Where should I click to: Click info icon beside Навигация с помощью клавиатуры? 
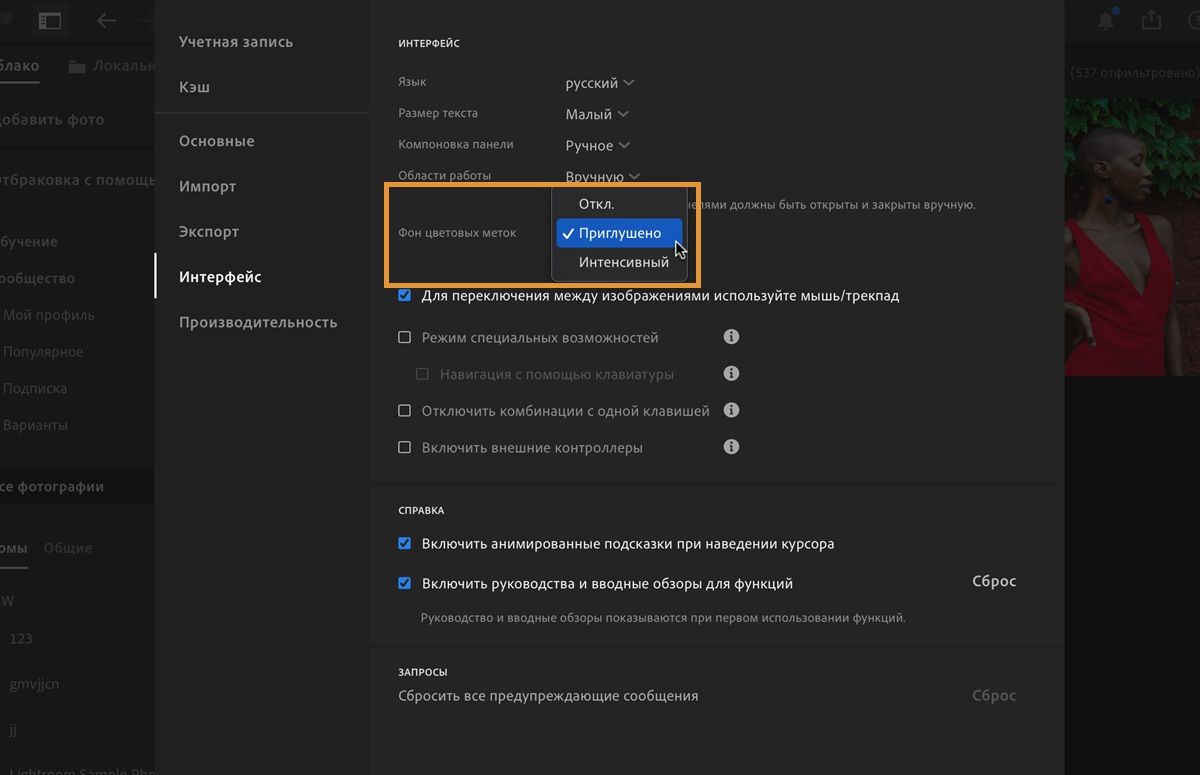pos(731,373)
